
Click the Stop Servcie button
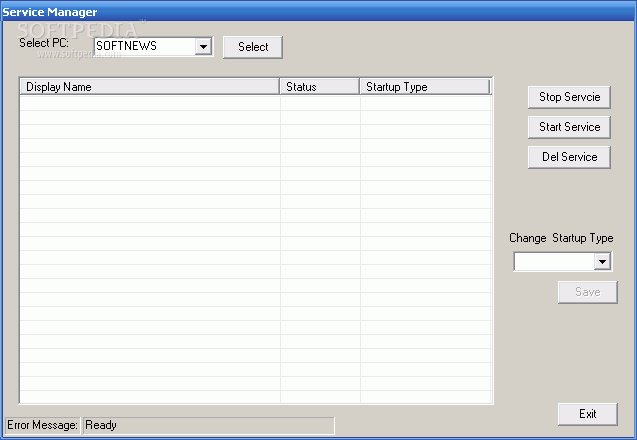coord(569,97)
